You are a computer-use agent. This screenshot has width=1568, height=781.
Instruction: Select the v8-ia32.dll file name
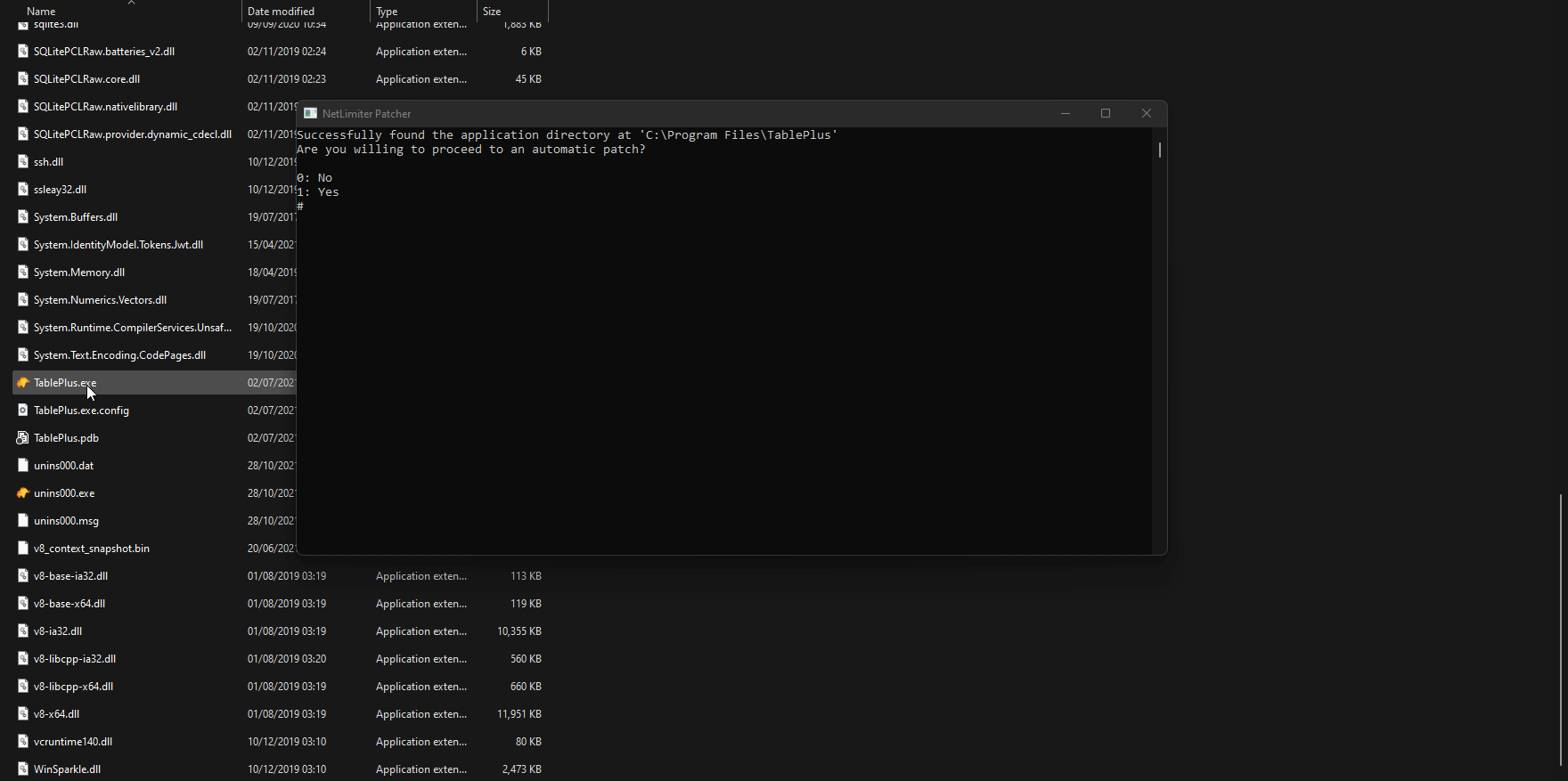(58, 631)
